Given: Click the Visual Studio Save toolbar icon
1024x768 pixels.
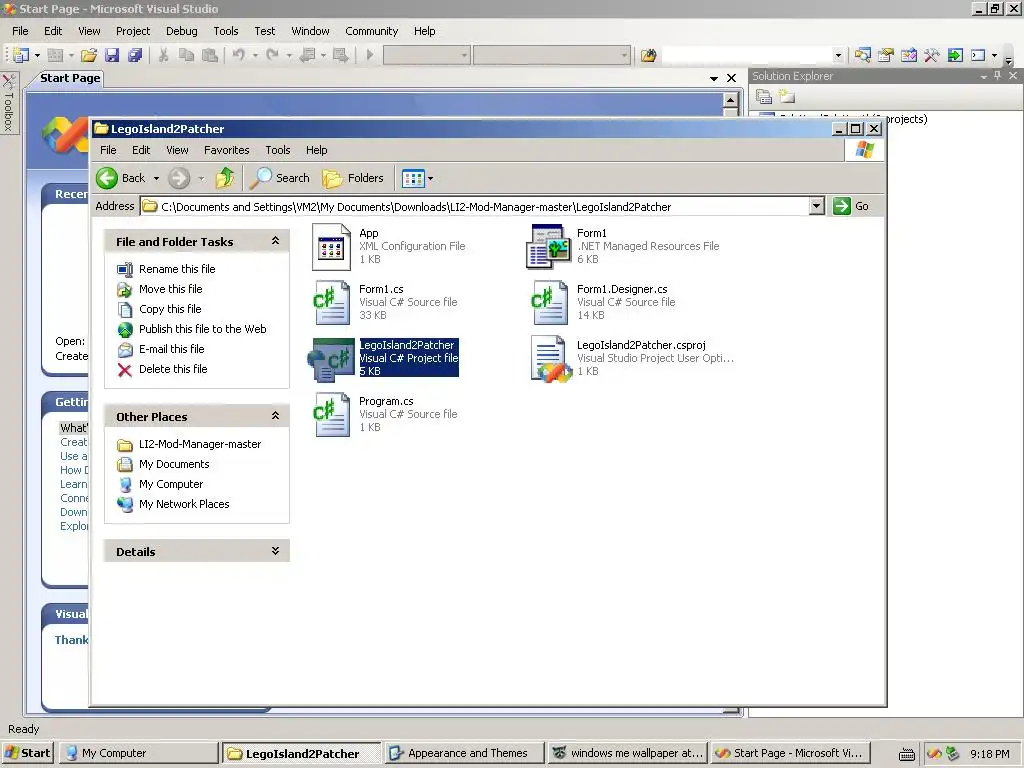Looking at the screenshot, I should point(112,56).
